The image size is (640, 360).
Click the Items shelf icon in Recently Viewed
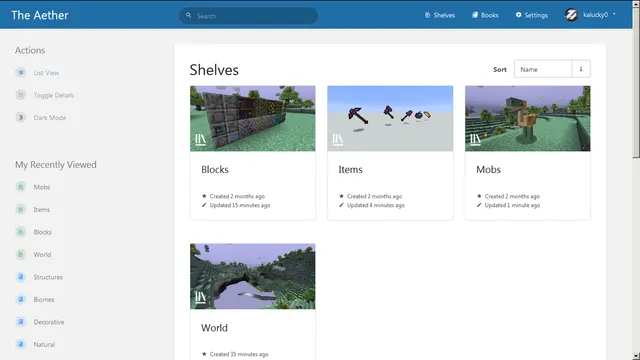pyautogui.click(x=20, y=209)
